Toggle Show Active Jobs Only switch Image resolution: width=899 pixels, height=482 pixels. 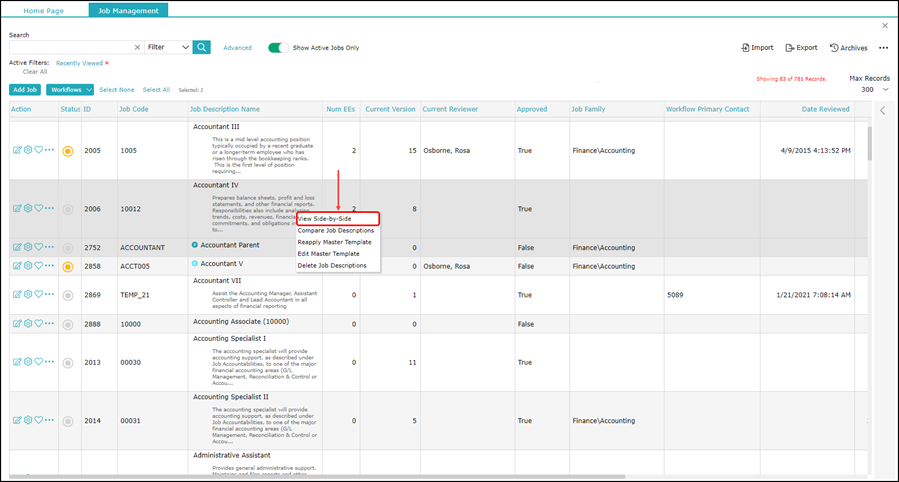tap(277, 47)
